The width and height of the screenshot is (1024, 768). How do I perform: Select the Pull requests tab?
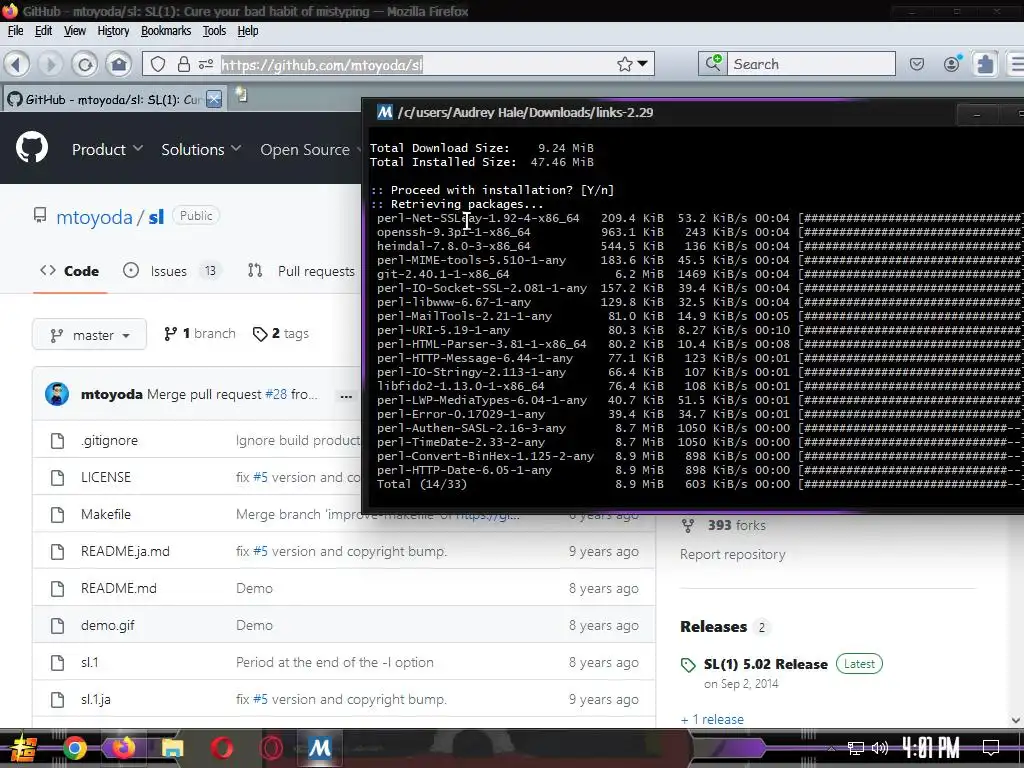pos(301,271)
